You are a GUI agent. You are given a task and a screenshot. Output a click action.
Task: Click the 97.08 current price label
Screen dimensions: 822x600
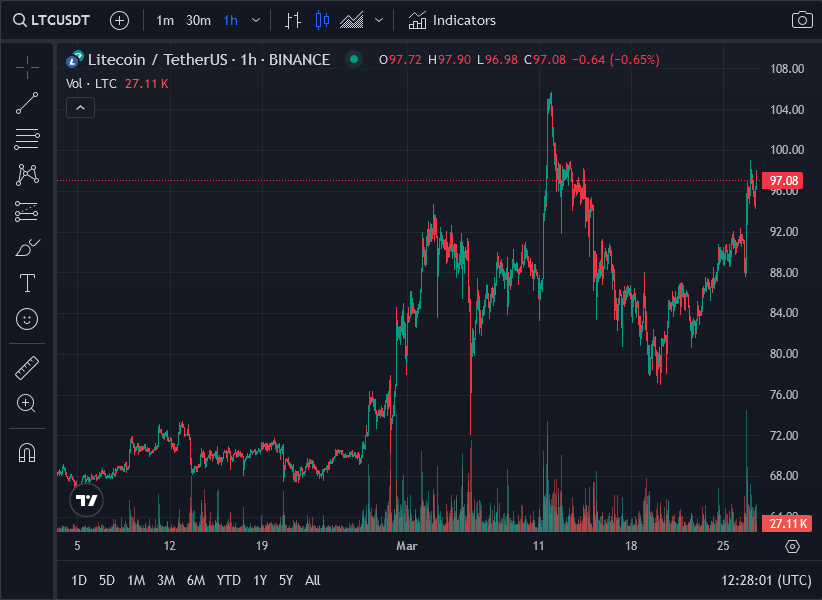click(782, 181)
